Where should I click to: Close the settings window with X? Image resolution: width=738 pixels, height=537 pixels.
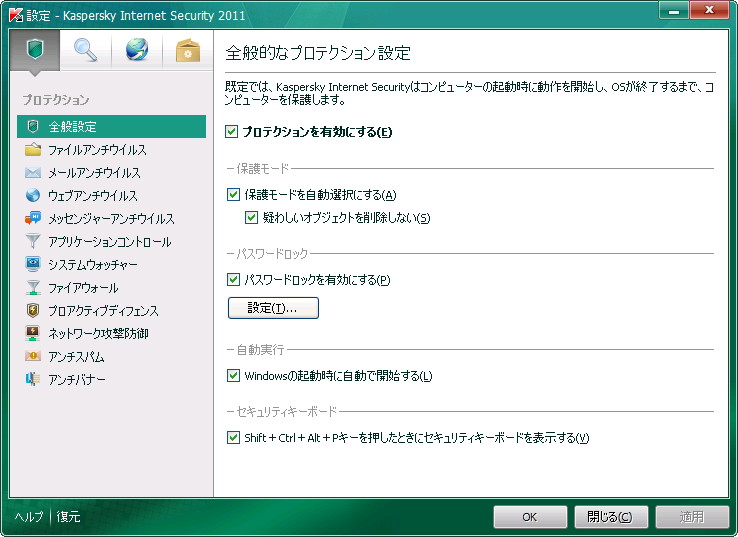click(709, 10)
